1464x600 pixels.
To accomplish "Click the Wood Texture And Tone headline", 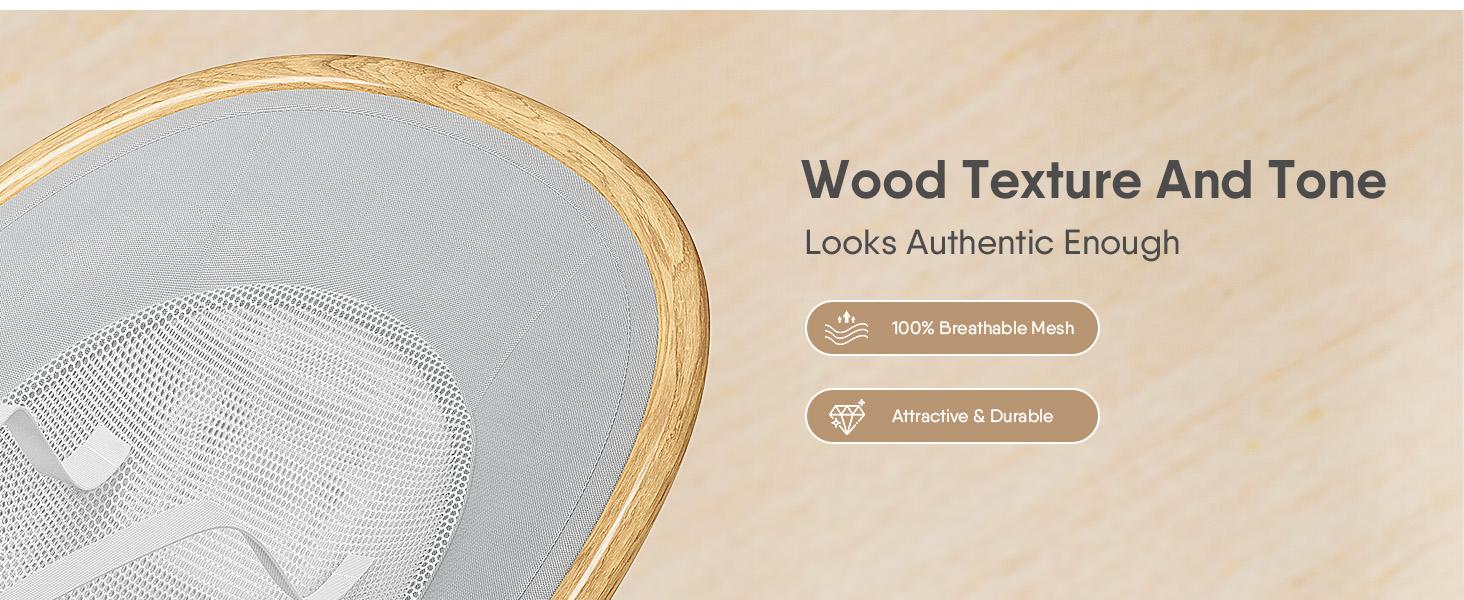I will 1094,180.
